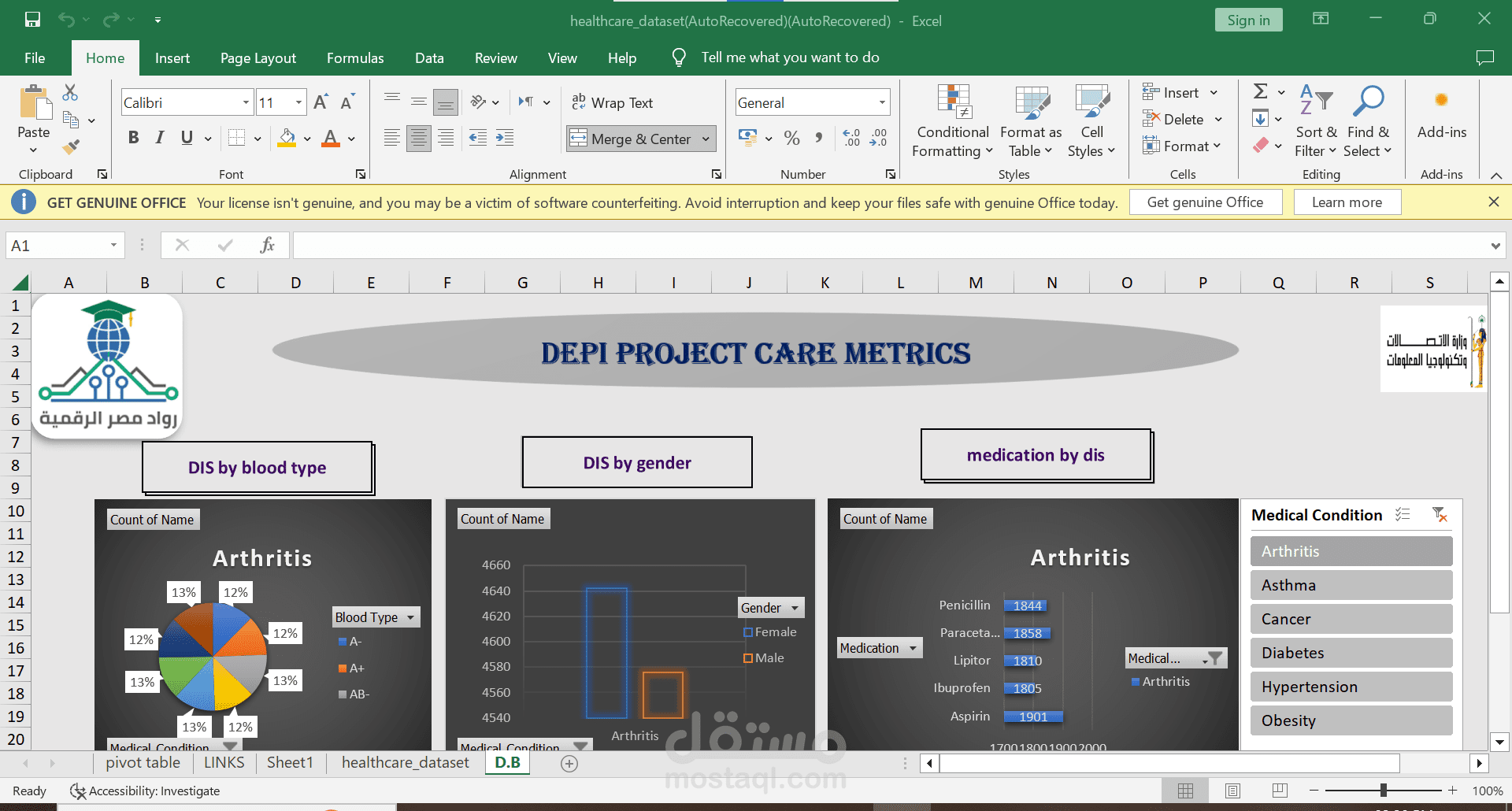The image size is (1512, 811).
Task: Click the Increase Indent icon
Action: tap(504, 139)
